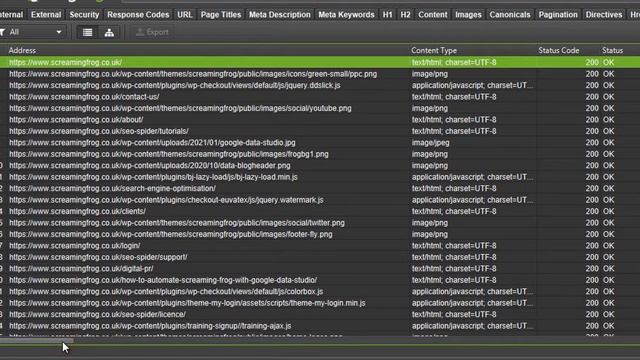The height and width of the screenshot is (360, 640).
Task: Open the Security tab
Action: click(x=84, y=15)
